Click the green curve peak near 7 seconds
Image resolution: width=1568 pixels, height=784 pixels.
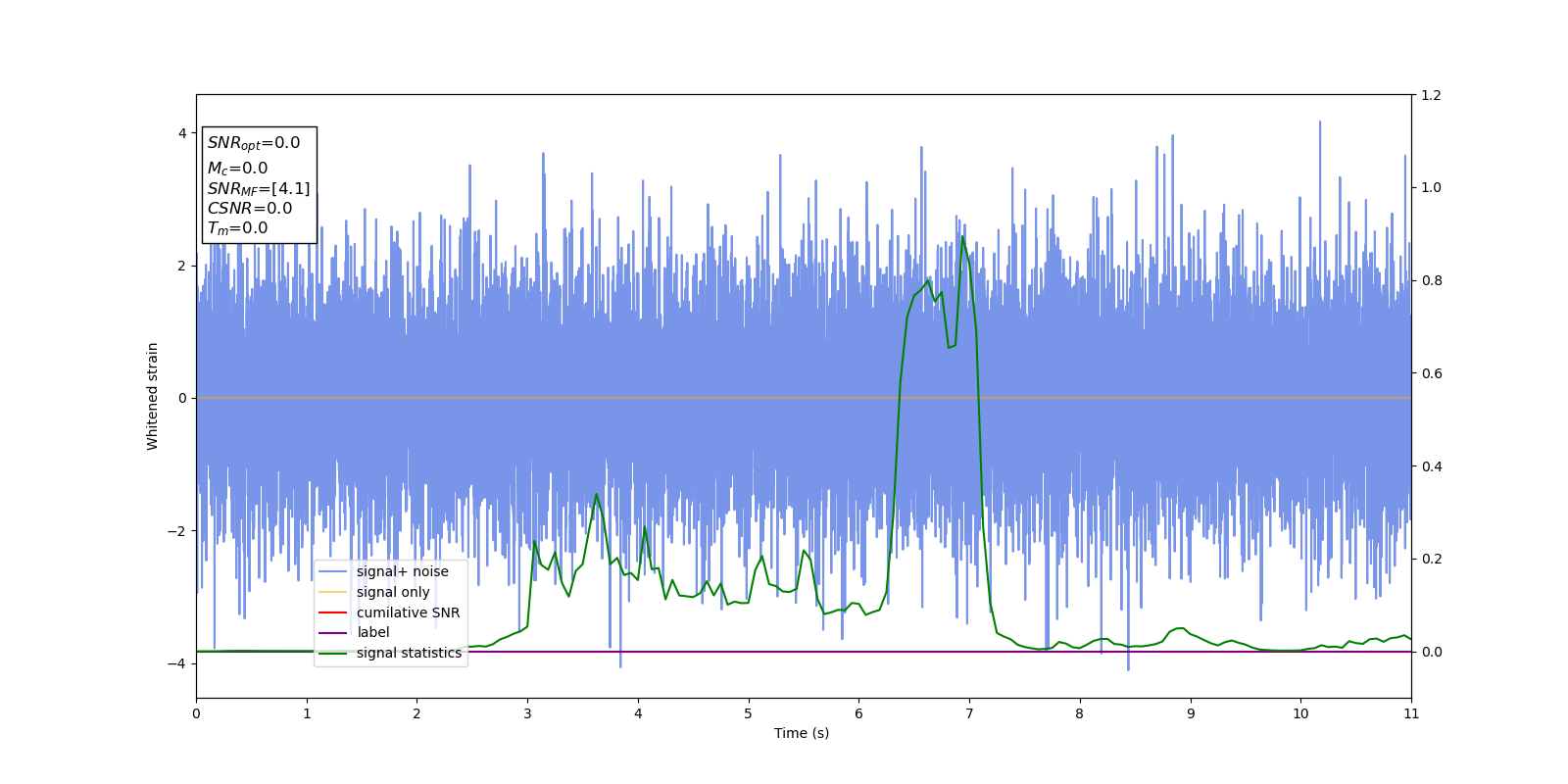(962, 236)
